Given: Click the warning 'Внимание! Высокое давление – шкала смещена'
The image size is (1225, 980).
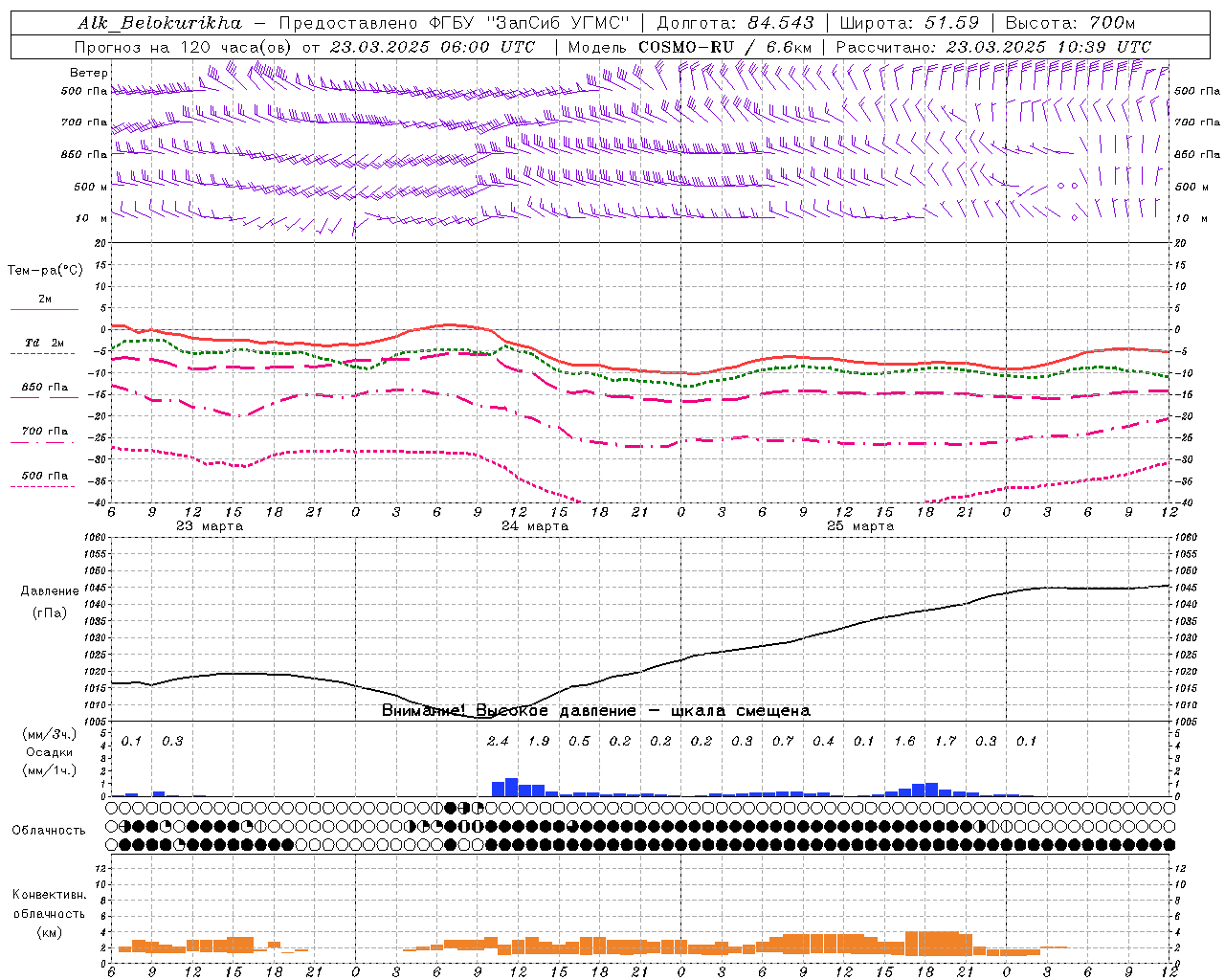Looking at the screenshot, I should [596, 711].
